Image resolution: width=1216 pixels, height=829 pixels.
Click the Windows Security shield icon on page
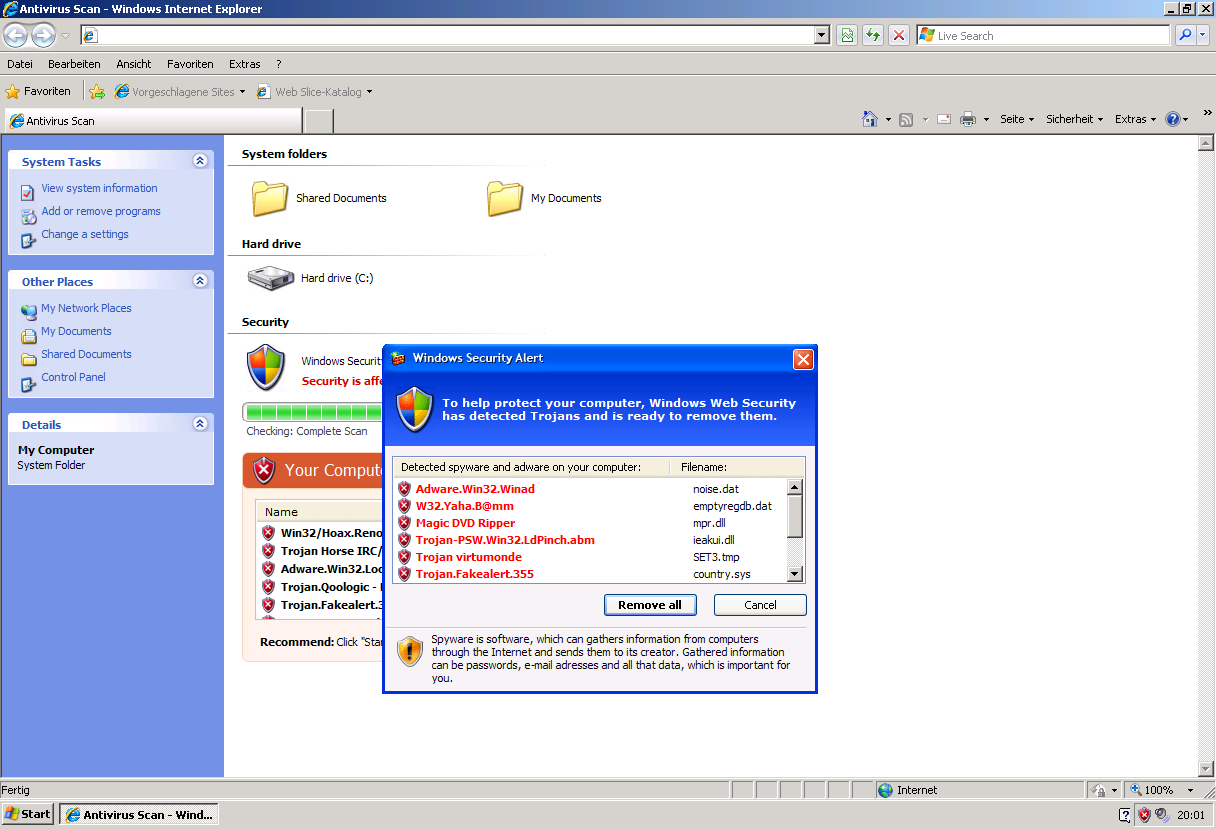pyautogui.click(x=266, y=368)
